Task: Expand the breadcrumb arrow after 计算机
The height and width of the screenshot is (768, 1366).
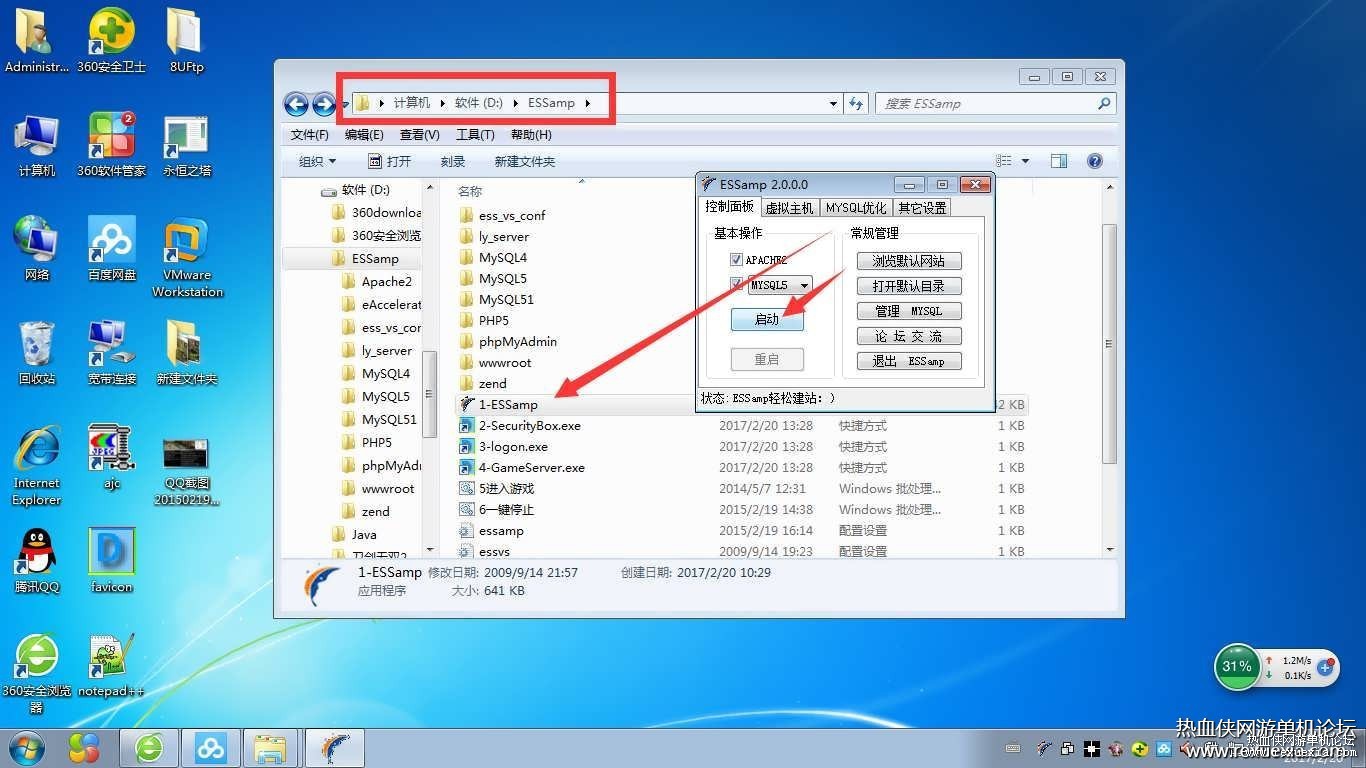Action: pos(441,103)
